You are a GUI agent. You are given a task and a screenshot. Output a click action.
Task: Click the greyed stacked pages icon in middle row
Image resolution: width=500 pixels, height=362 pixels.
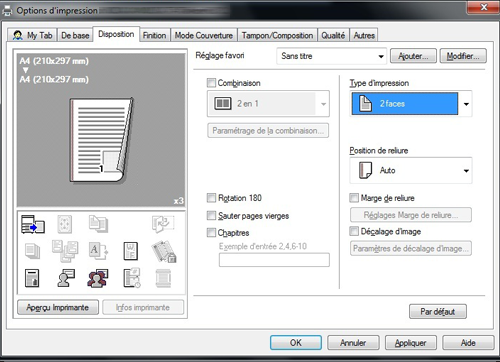point(32,251)
